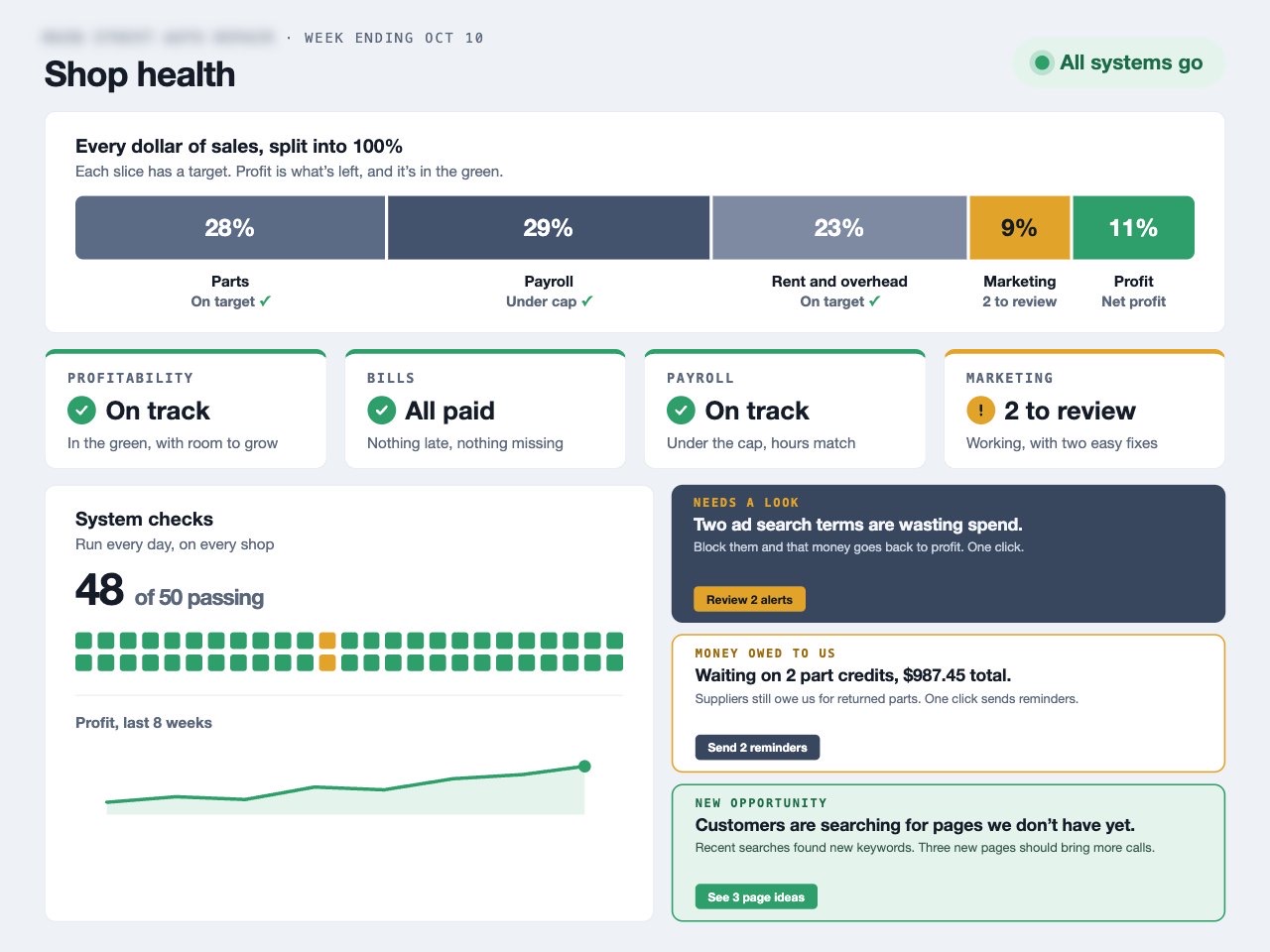Image resolution: width=1270 pixels, height=952 pixels.
Task: Click the end point dot on profit chart
Action: pyautogui.click(x=584, y=766)
